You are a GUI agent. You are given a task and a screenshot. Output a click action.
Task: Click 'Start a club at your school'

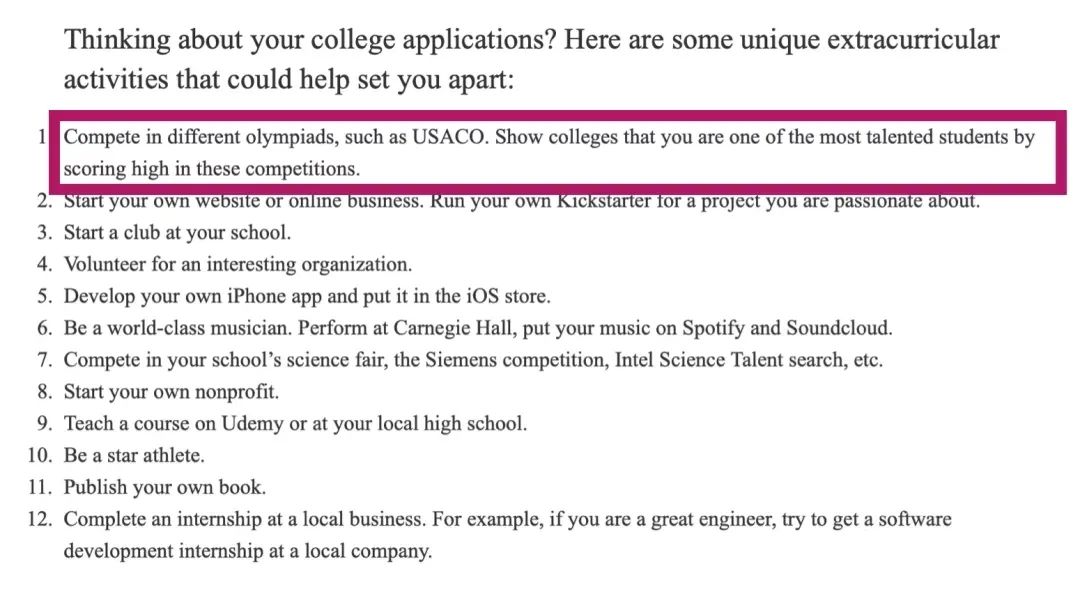(177, 233)
